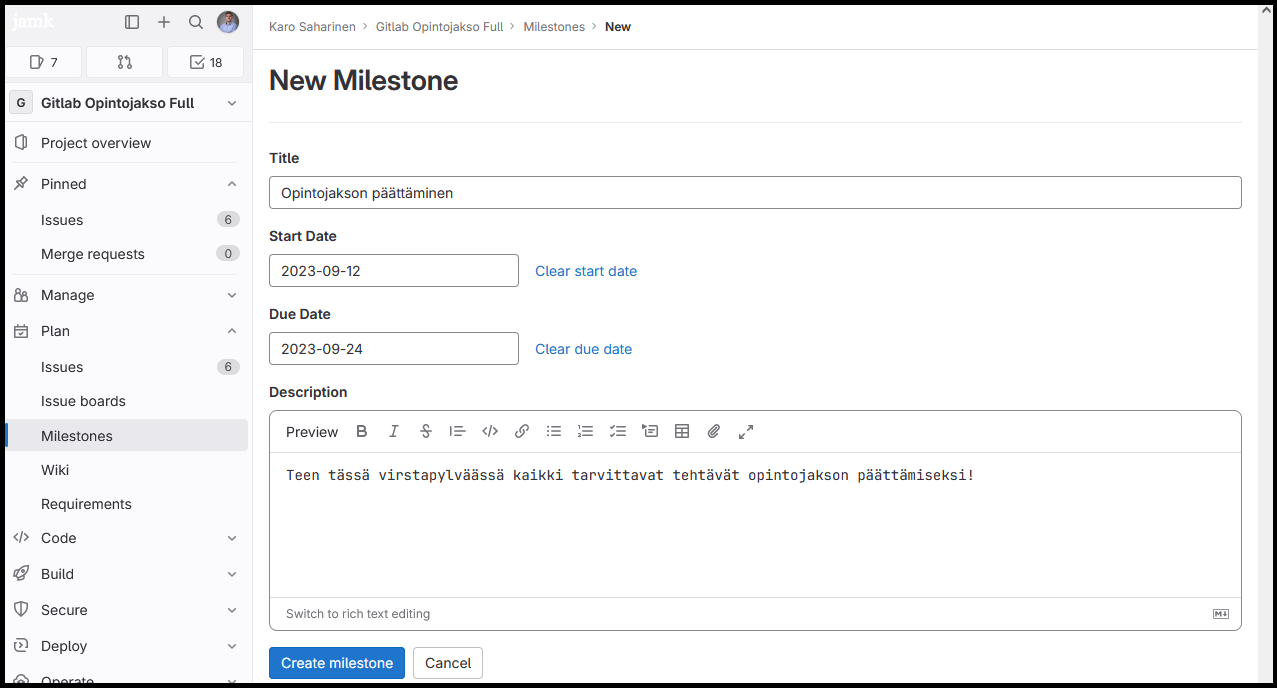Viewport: 1277px width, 688px height.
Task: Add a checklist to description
Action: click(618, 431)
